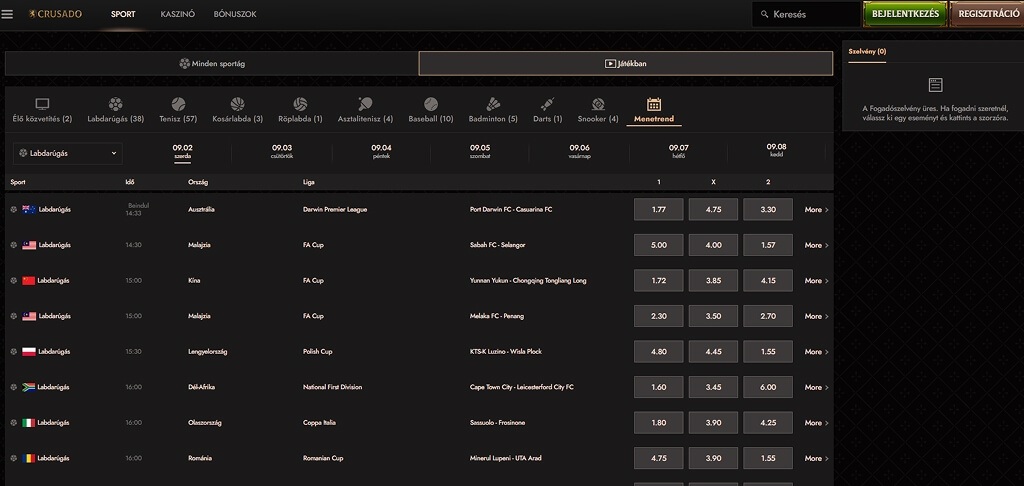Click National First Division league name
This screenshot has width=1024, height=486.
pyautogui.click(x=332, y=387)
